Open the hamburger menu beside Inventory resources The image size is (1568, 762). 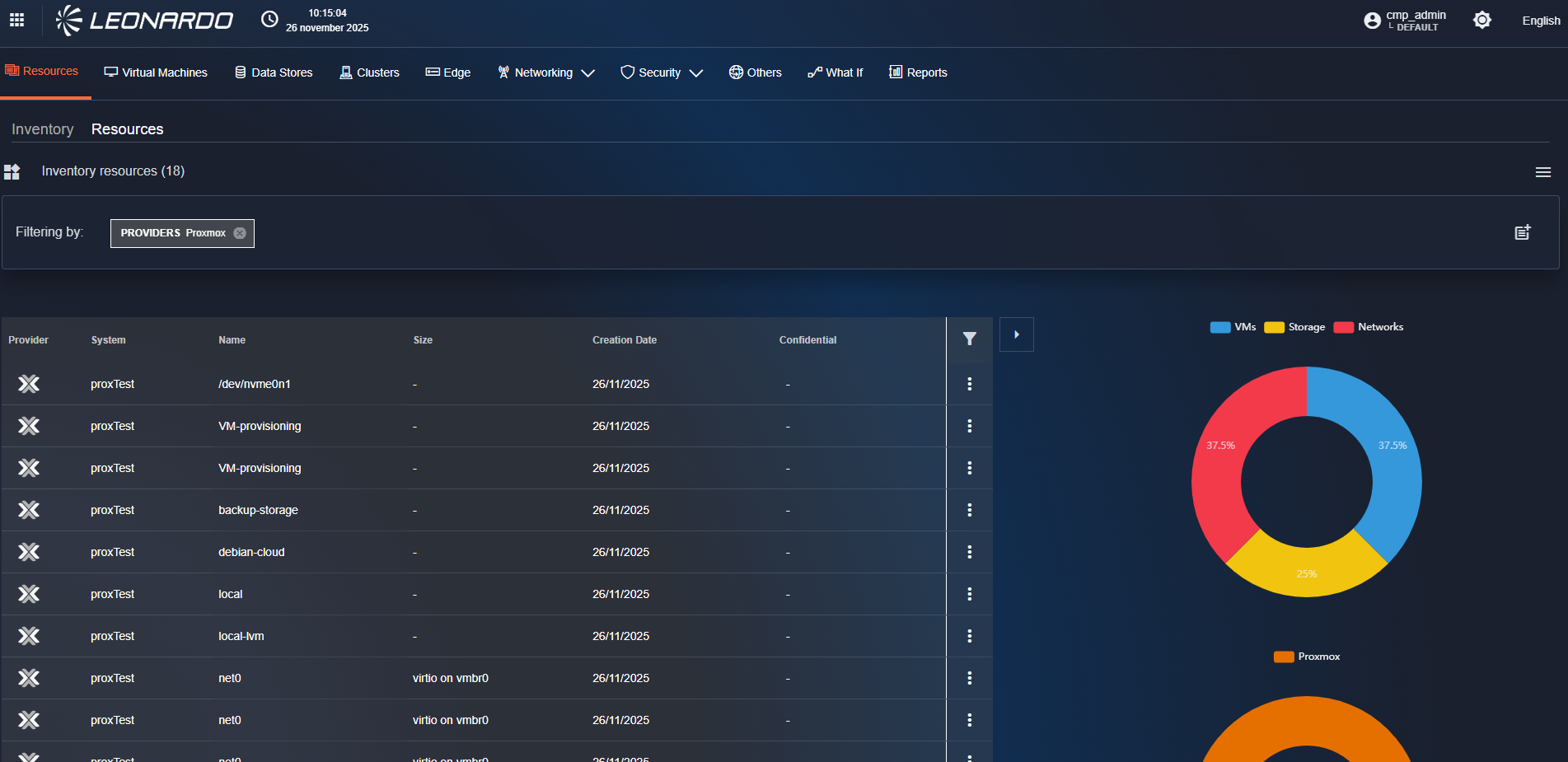click(1542, 172)
